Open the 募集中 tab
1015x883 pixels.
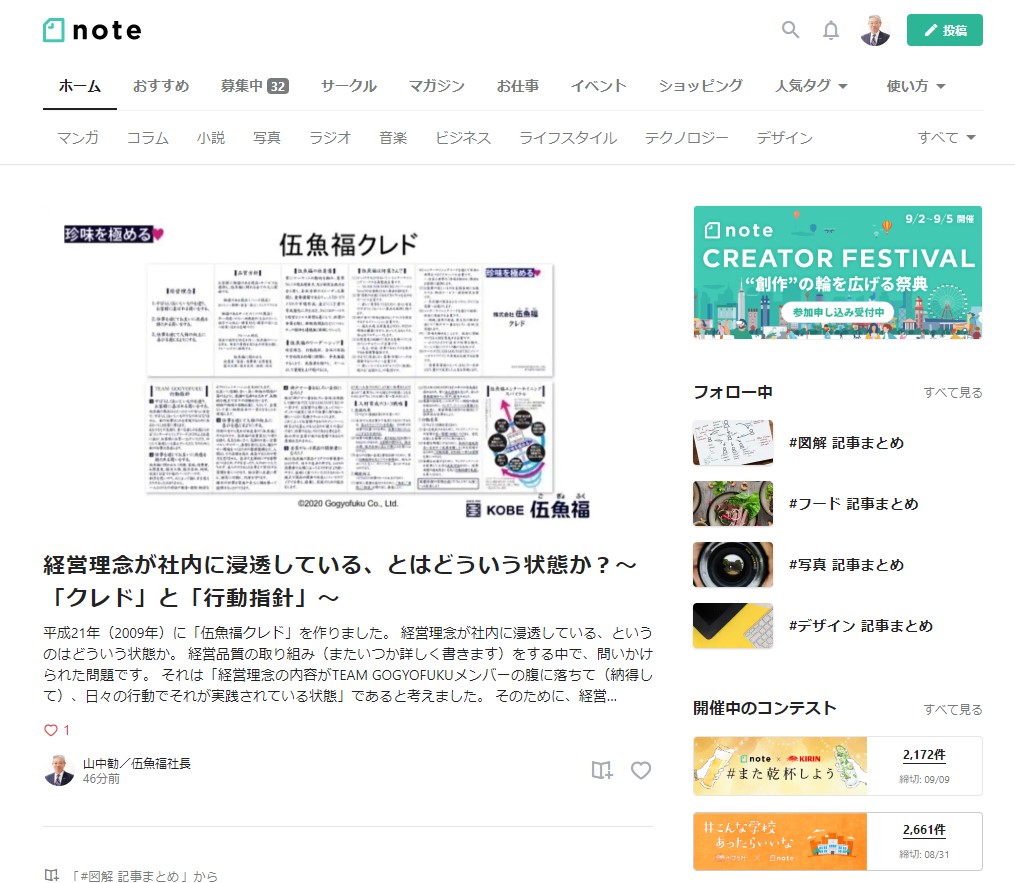pos(254,86)
